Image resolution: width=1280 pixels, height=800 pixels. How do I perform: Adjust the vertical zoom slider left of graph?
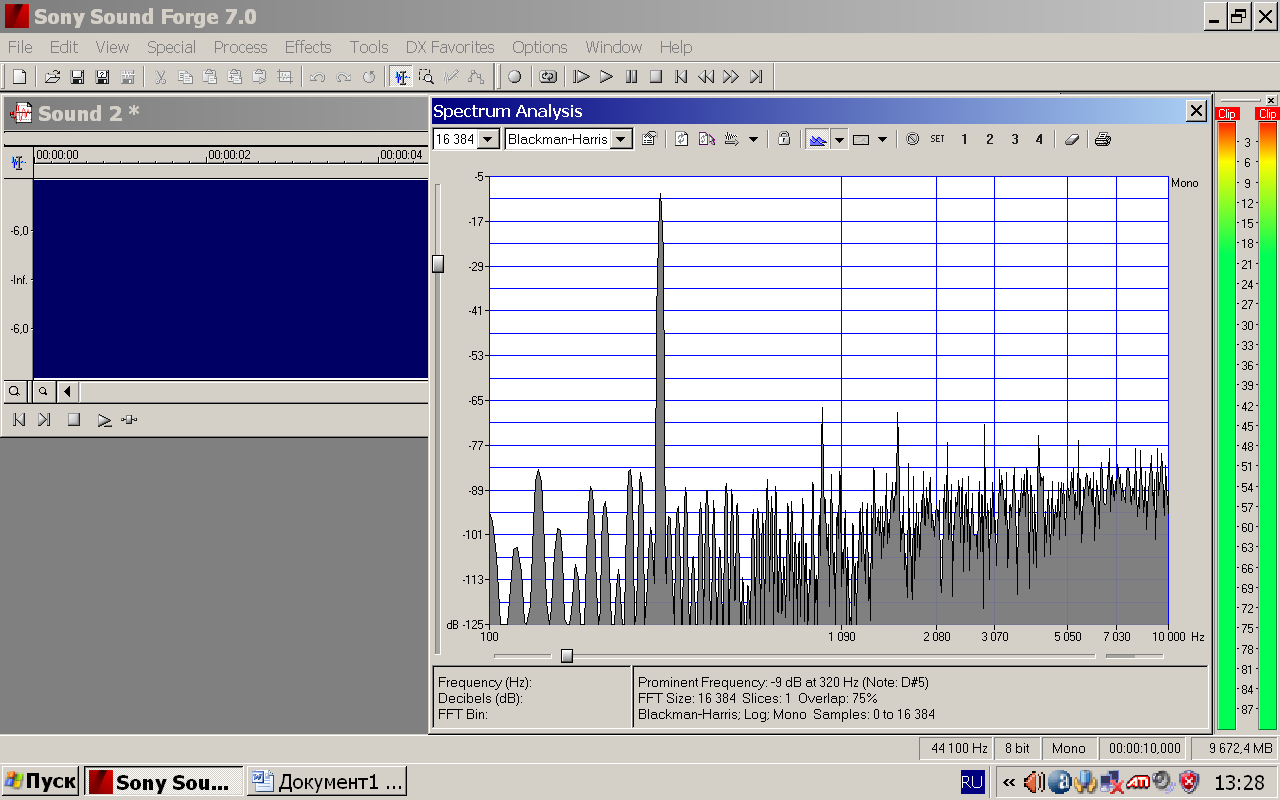[437, 264]
